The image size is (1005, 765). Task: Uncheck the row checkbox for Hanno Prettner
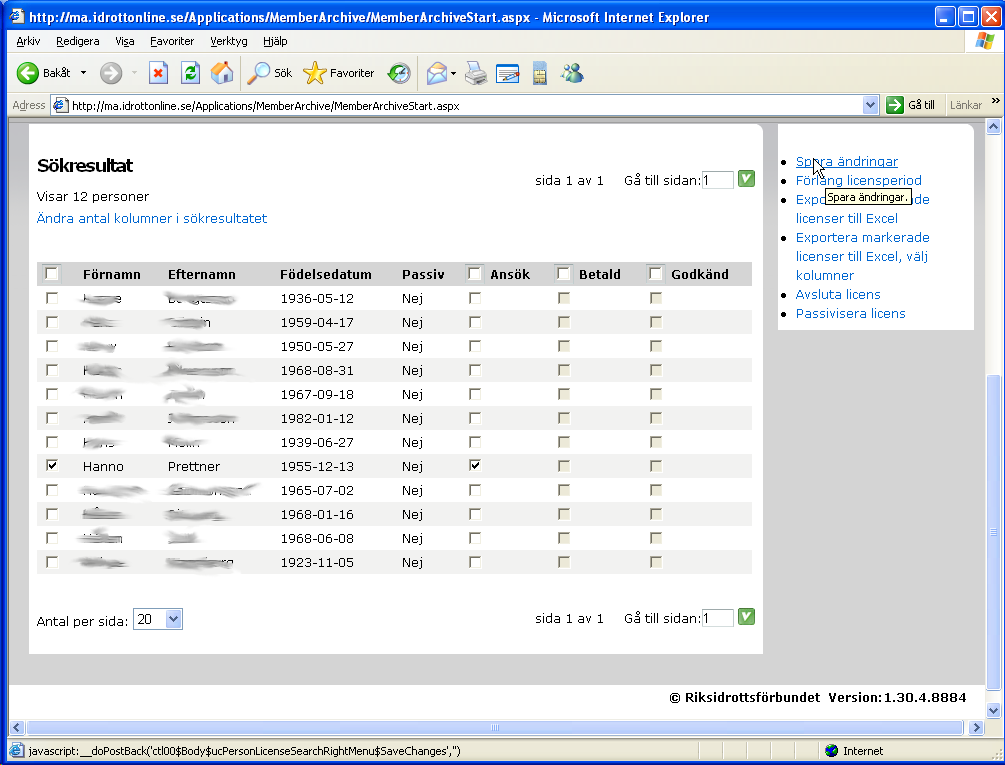pyautogui.click(x=52, y=466)
